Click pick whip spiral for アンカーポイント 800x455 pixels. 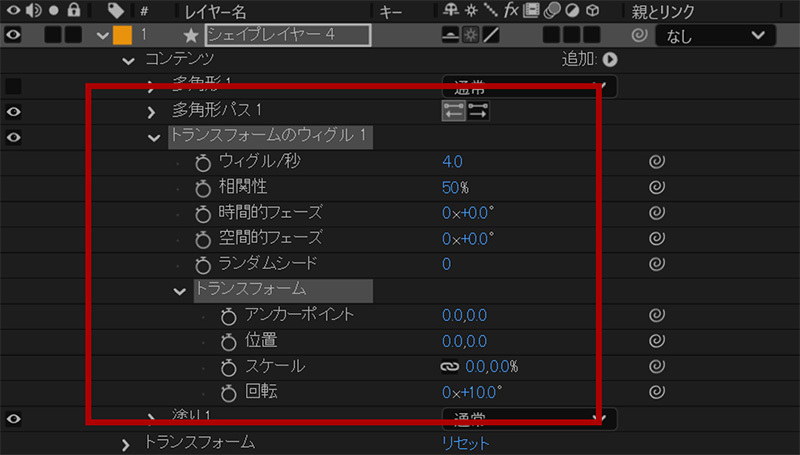(657, 315)
